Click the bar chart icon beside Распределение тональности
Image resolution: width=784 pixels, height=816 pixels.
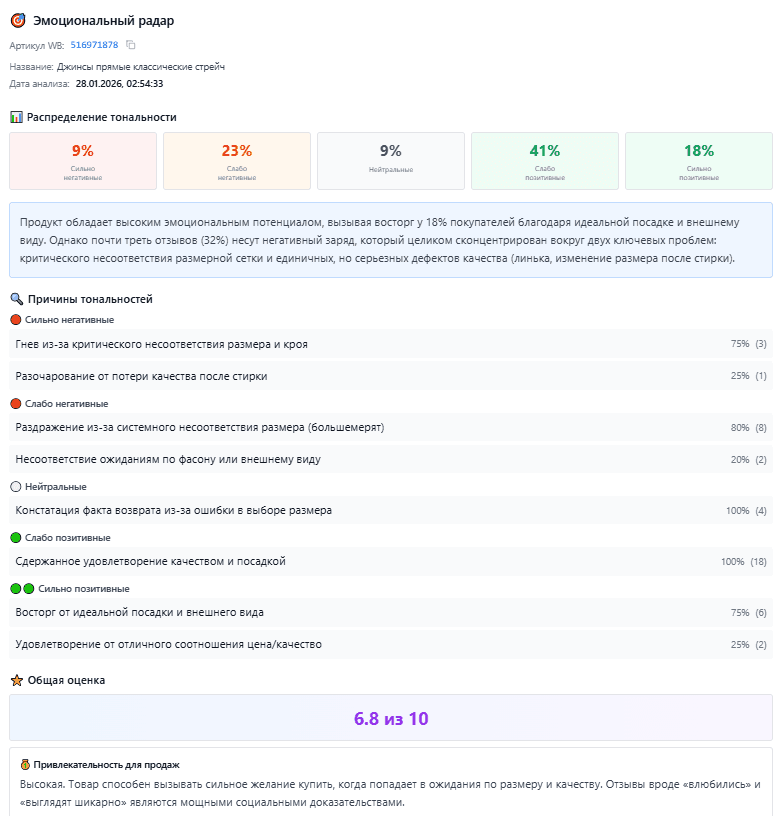(x=16, y=117)
